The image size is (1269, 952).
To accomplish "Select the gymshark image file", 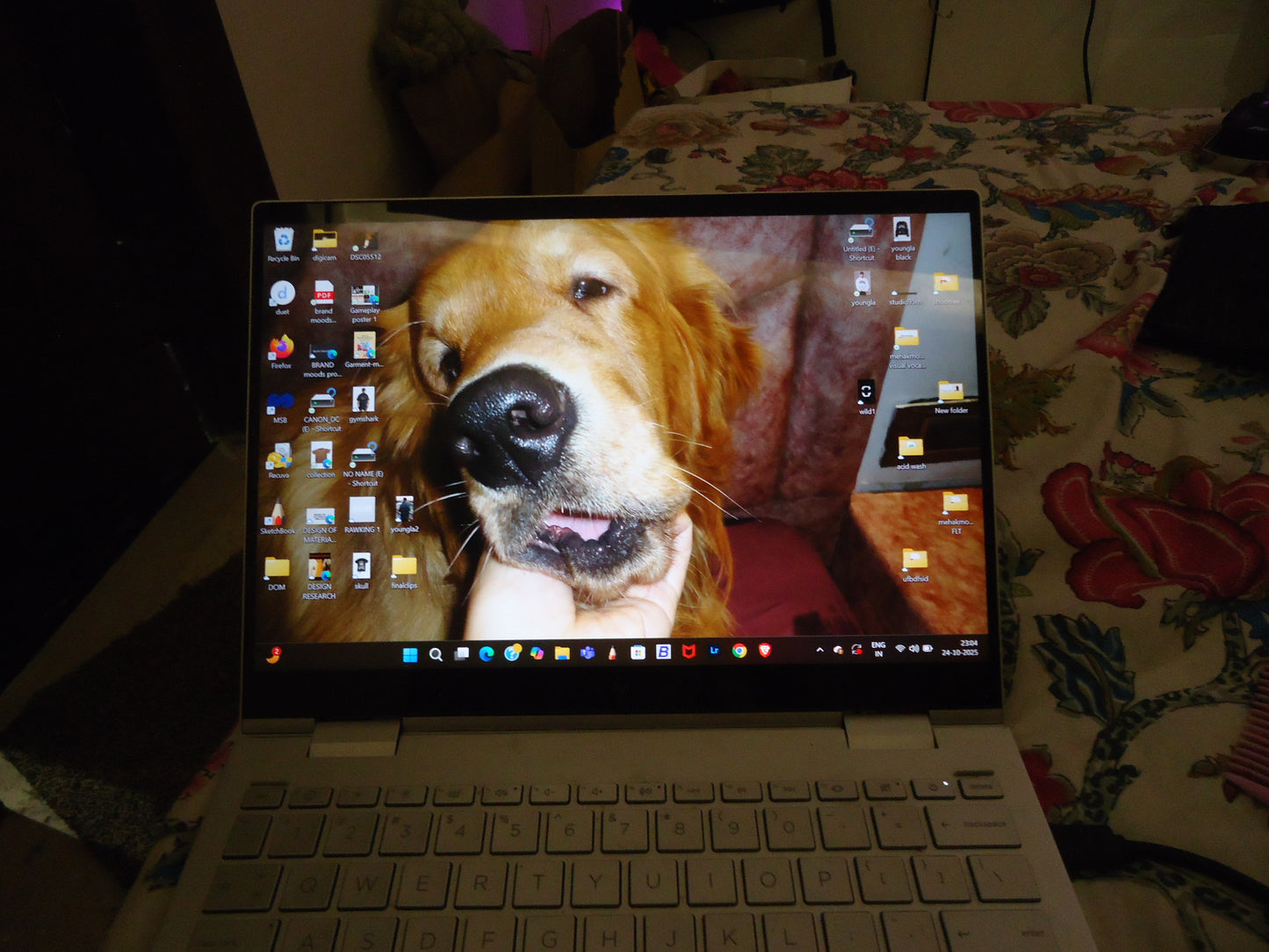I will click(363, 405).
